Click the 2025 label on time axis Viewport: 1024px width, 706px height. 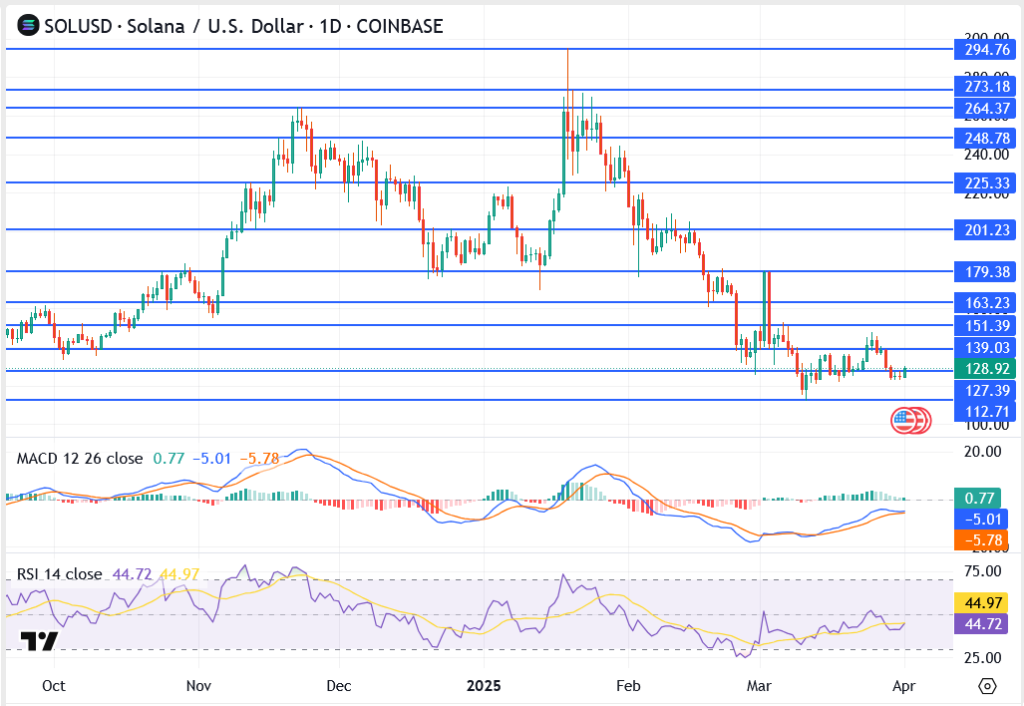pos(483,687)
